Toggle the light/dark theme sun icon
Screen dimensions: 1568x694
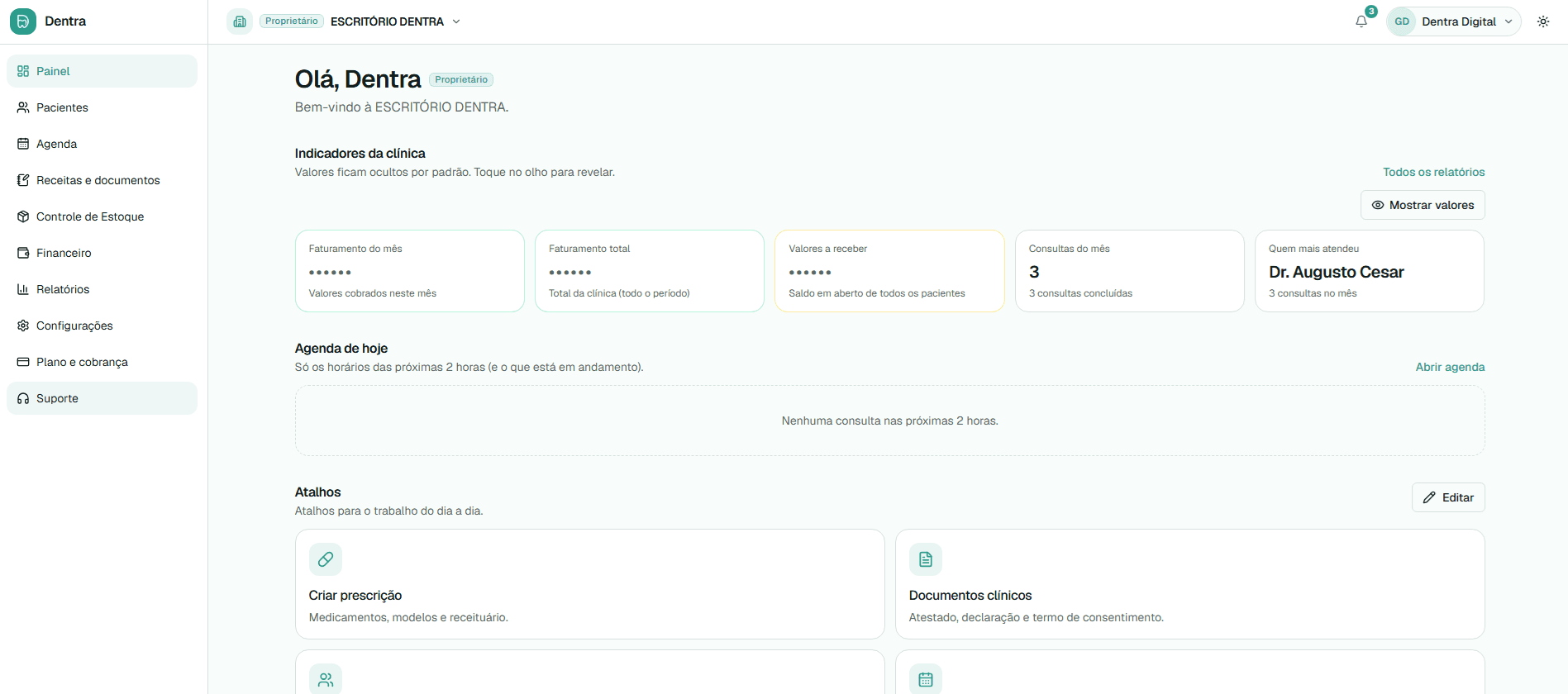pos(1543,21)
